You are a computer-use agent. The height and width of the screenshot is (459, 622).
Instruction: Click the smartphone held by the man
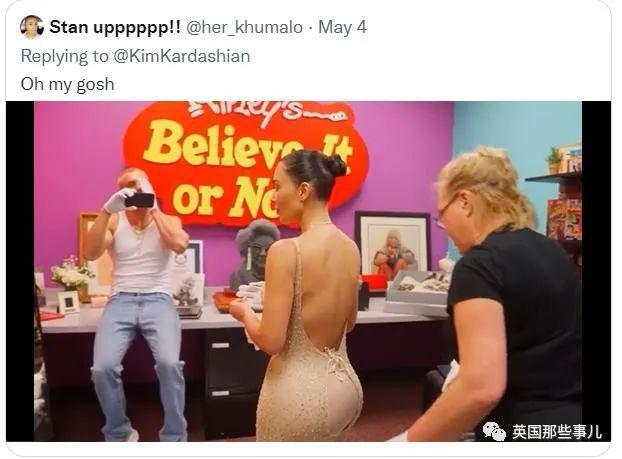(140, 200)
